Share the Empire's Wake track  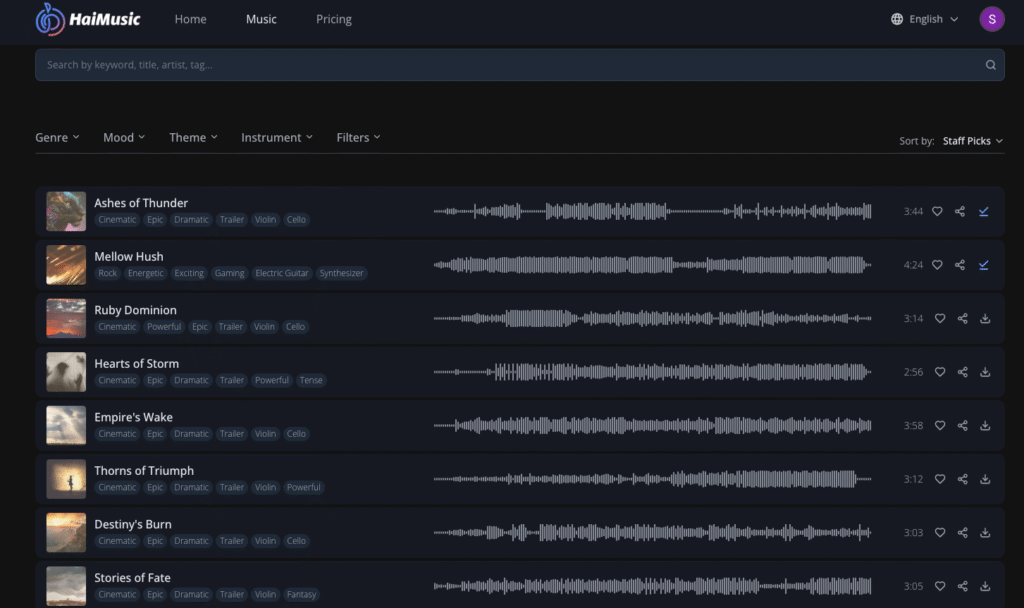tap(963, 425)
